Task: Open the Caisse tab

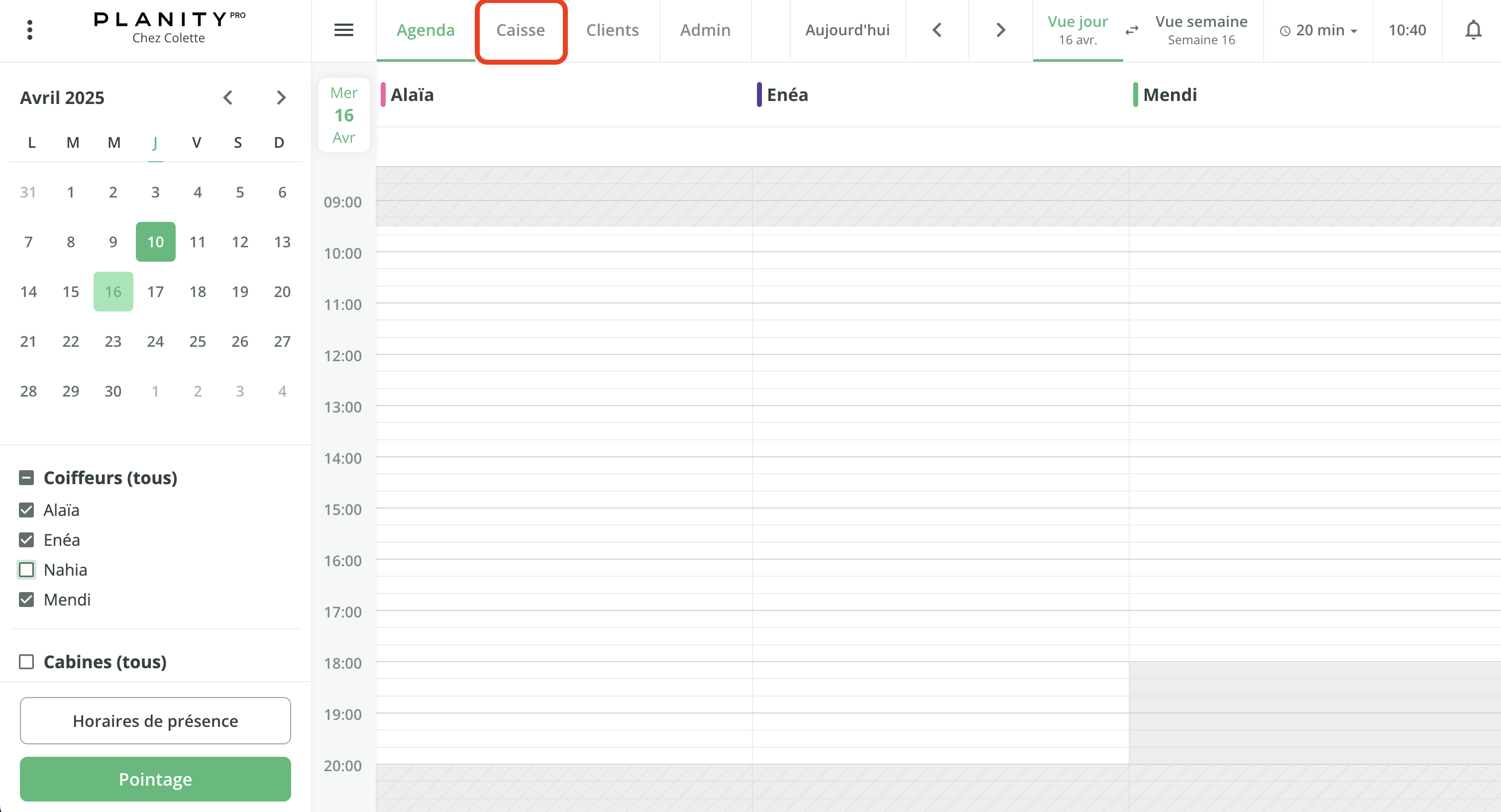Action: [521, 30]
